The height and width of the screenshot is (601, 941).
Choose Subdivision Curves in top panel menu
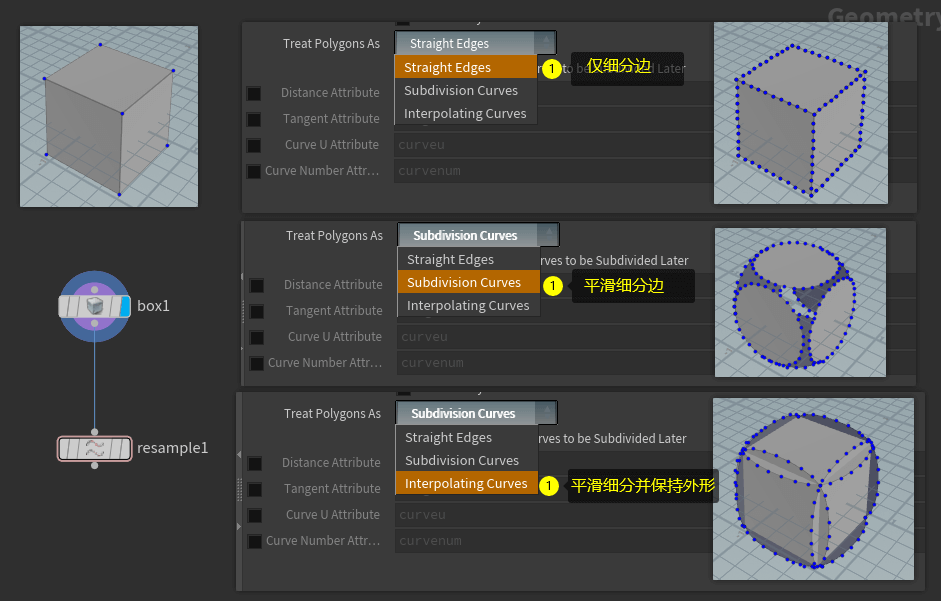click(x=466, y=90)
